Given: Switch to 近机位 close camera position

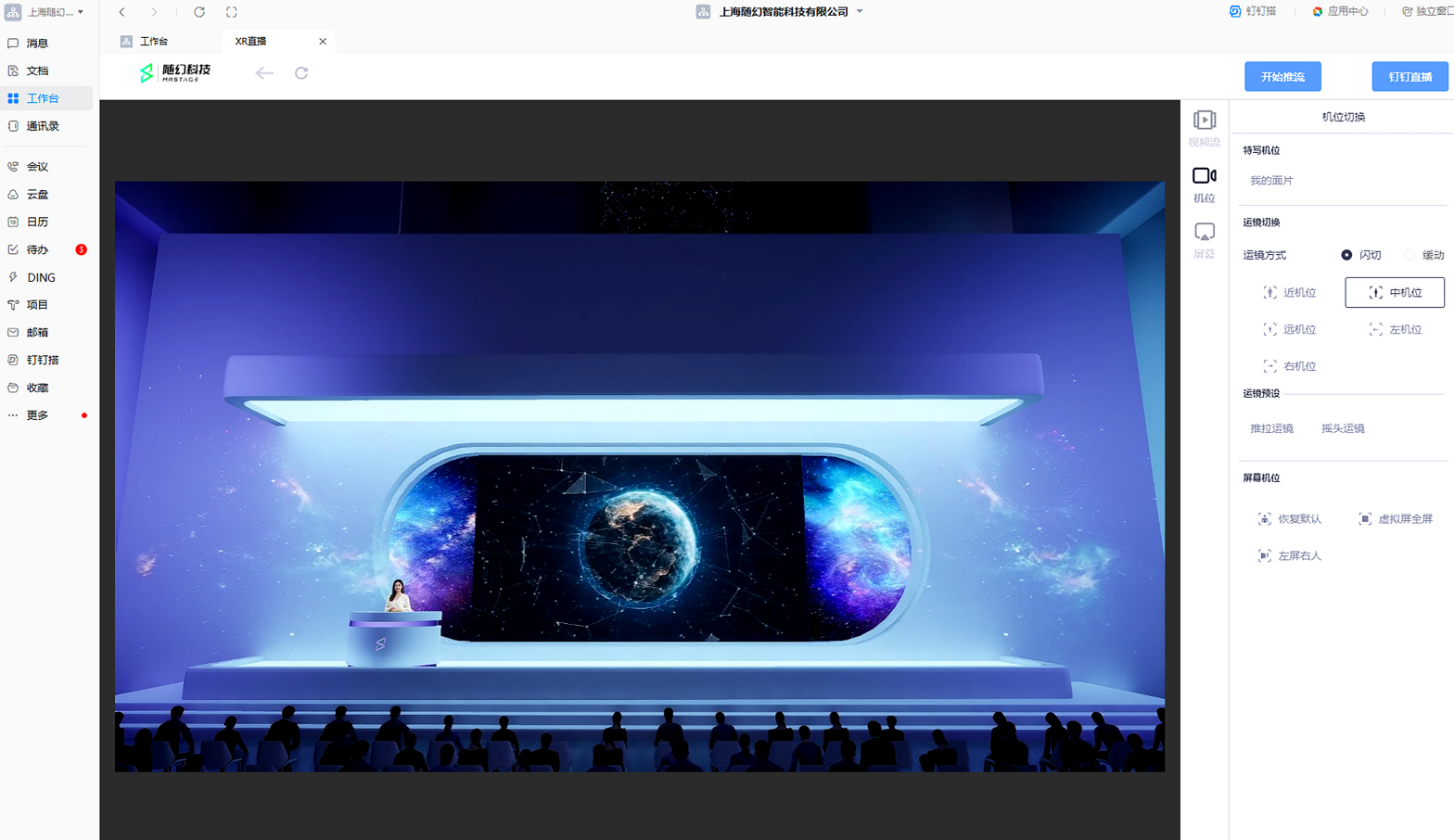Looking at the screenshot, I should pyautogui.click(x=1290, y=293).
